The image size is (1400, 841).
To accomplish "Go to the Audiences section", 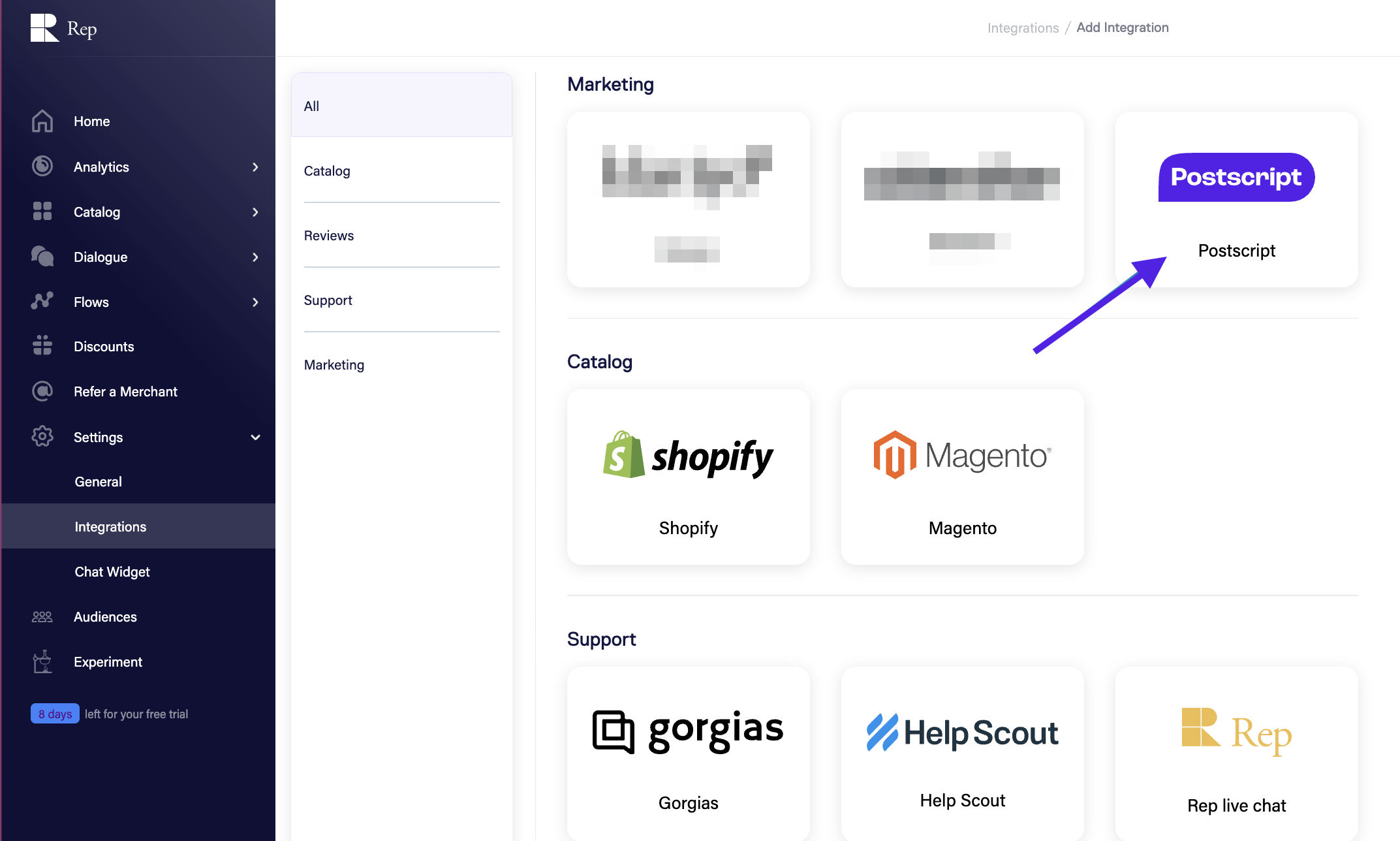I will 105,616.
